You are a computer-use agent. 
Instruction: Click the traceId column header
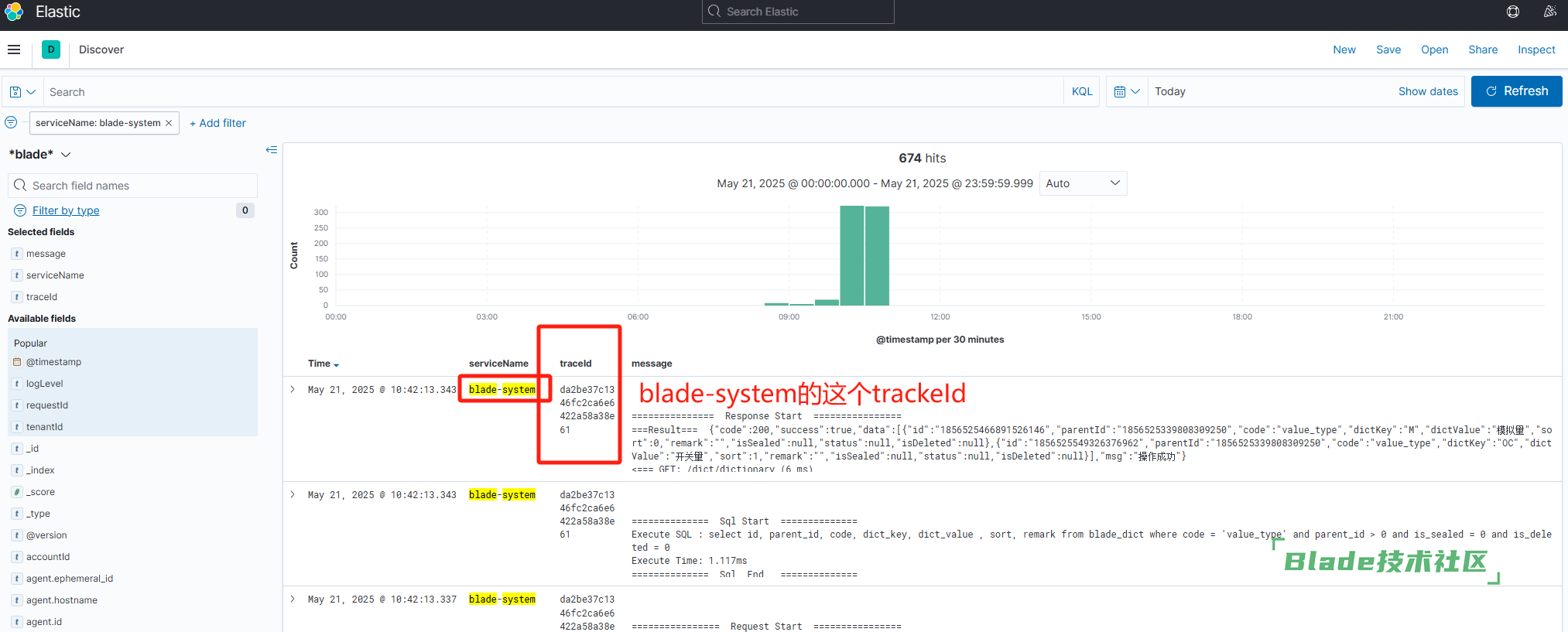click(576, 364)
